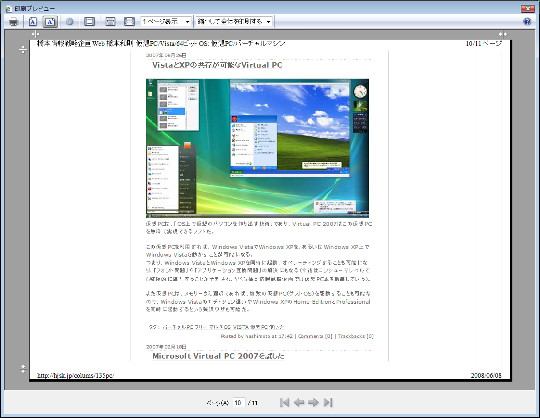Switch page orientation to portrait
540x418 pixels.
click(x=33, y=22)
